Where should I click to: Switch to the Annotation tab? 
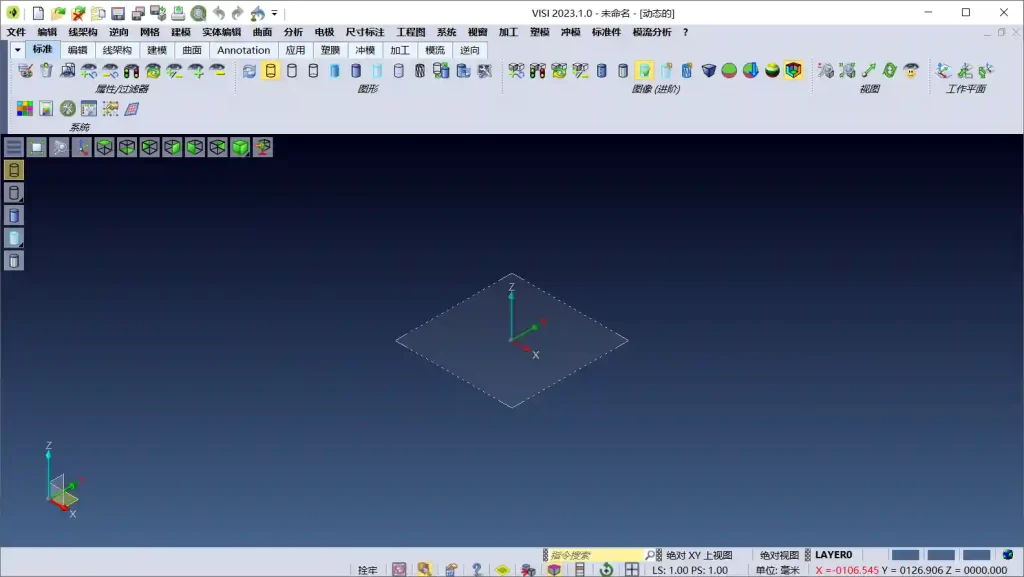coord(243,50)
